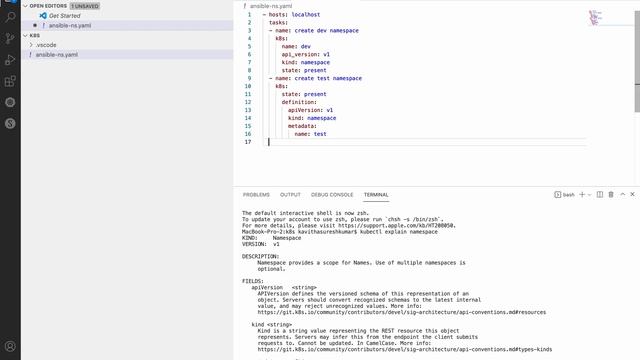This screenshot has width=640, height=360.
Task: Click 'definition:' on line 12
Action: coord(299,102)
